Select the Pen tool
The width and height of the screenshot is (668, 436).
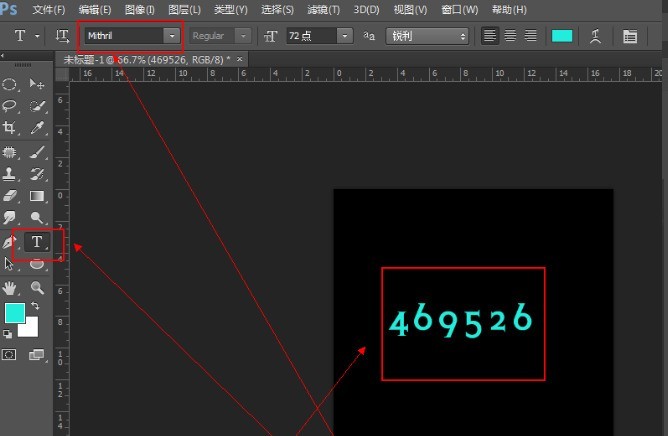[9, 242]
